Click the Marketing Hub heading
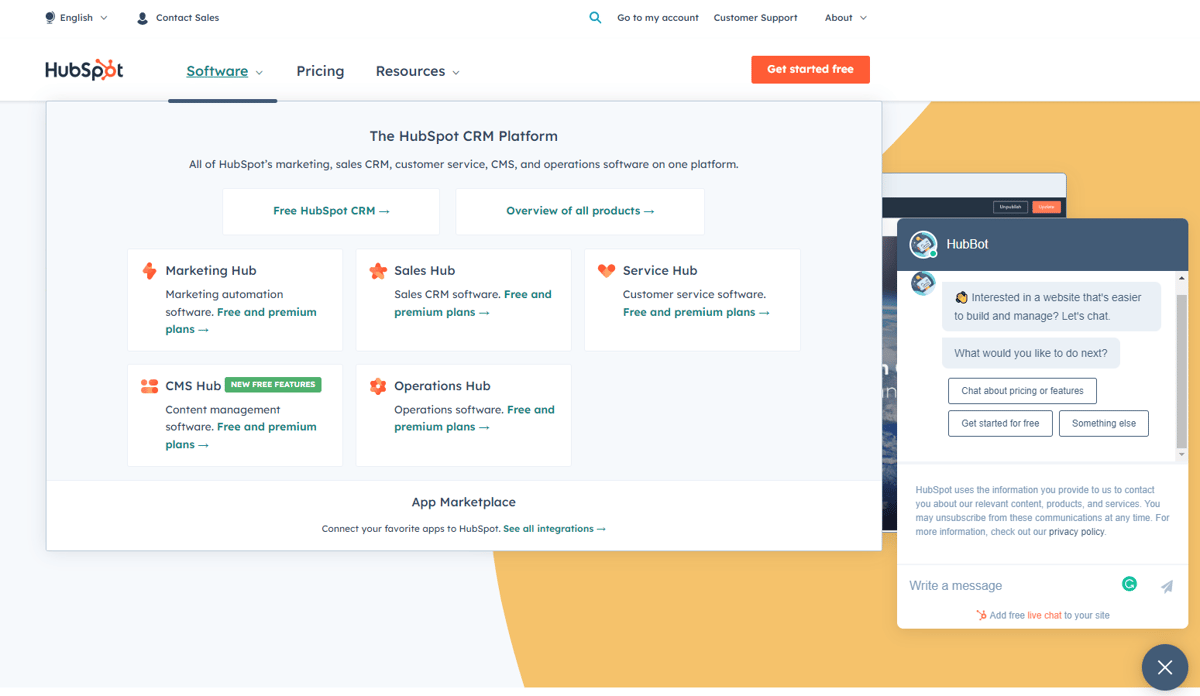This screenshot has width=1200, height=696. [x=211, y=271]
